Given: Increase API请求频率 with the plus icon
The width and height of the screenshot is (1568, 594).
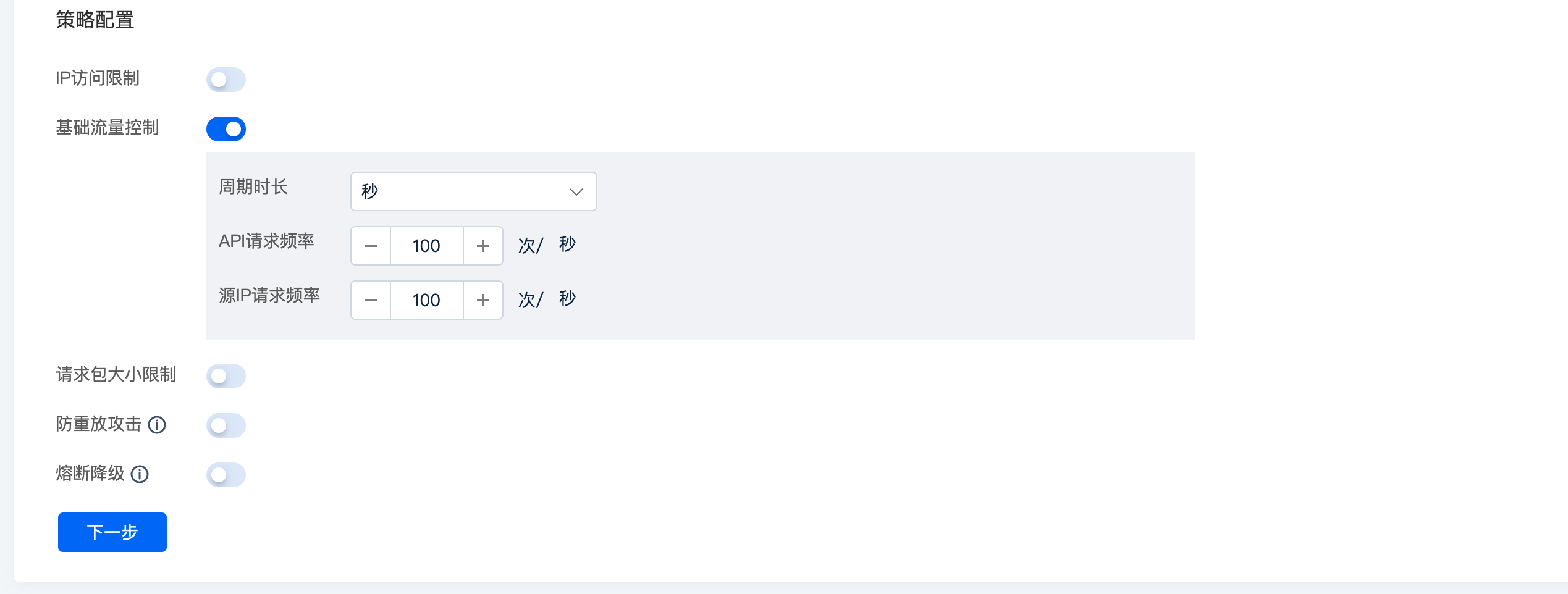Looking at the screenshot, I should tap(483, 246).
